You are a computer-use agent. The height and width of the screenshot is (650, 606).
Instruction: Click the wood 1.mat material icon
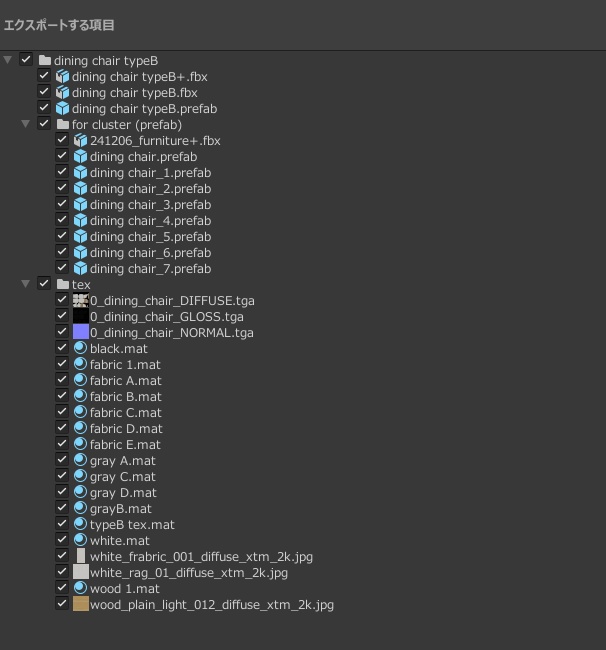[80, 588]
